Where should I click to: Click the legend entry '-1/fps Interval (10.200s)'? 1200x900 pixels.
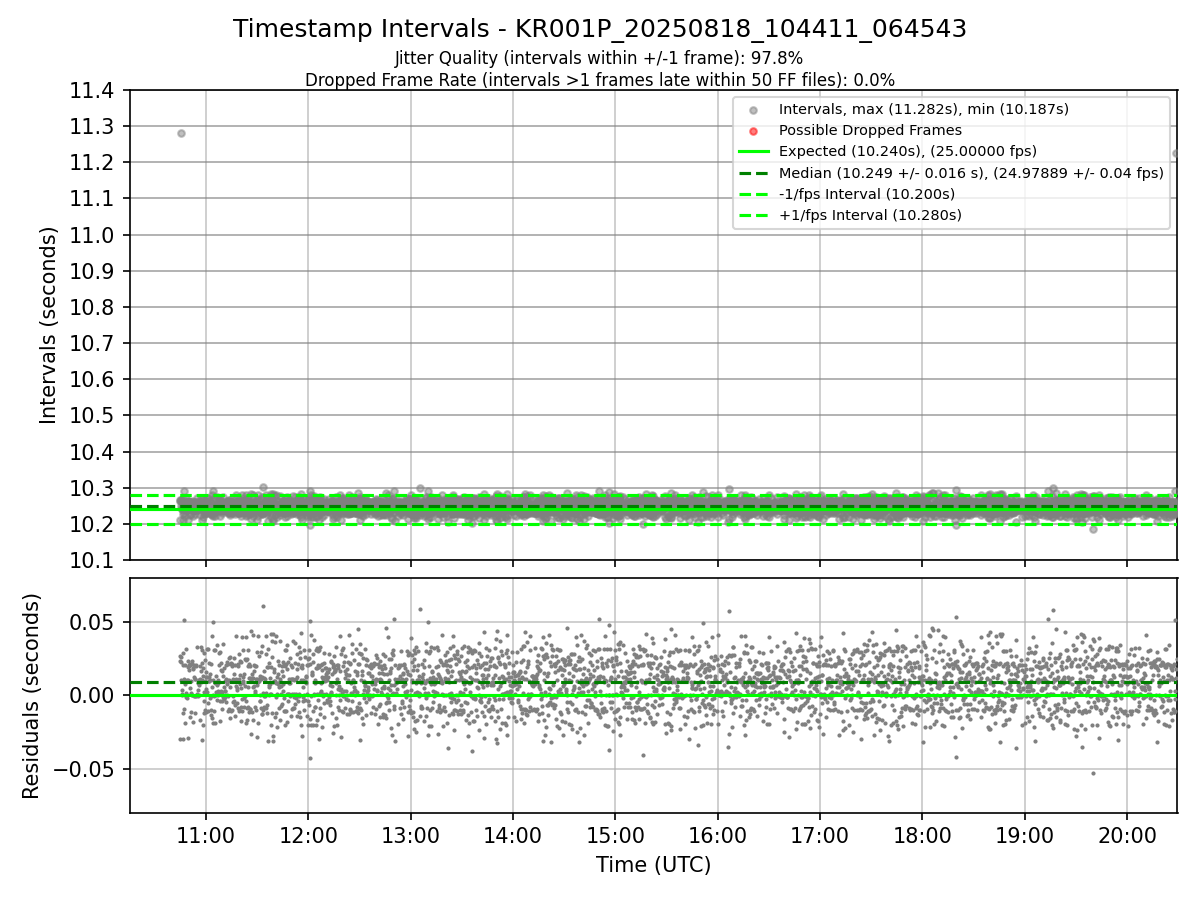click(x=867, y=194)
